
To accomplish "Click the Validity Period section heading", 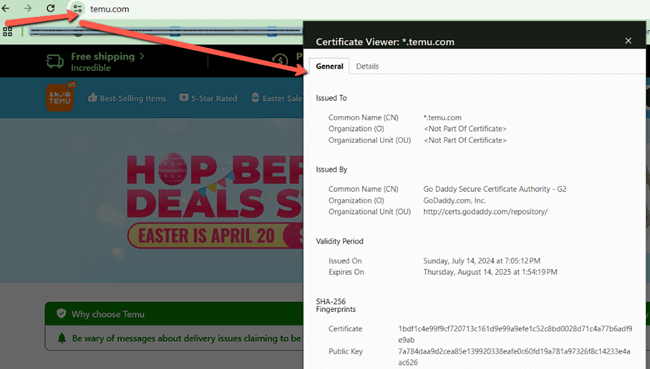I will tap(340, 241).
